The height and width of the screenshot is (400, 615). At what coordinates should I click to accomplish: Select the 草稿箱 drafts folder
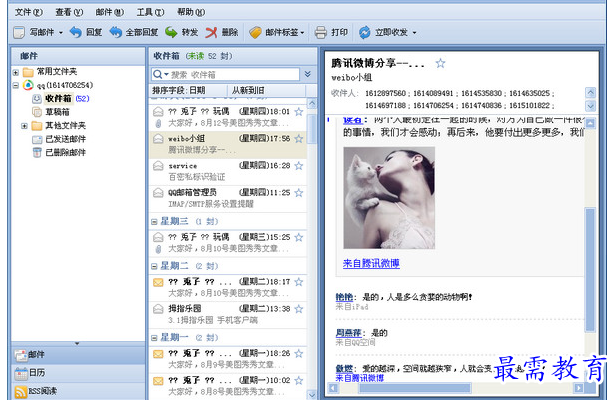51,112
